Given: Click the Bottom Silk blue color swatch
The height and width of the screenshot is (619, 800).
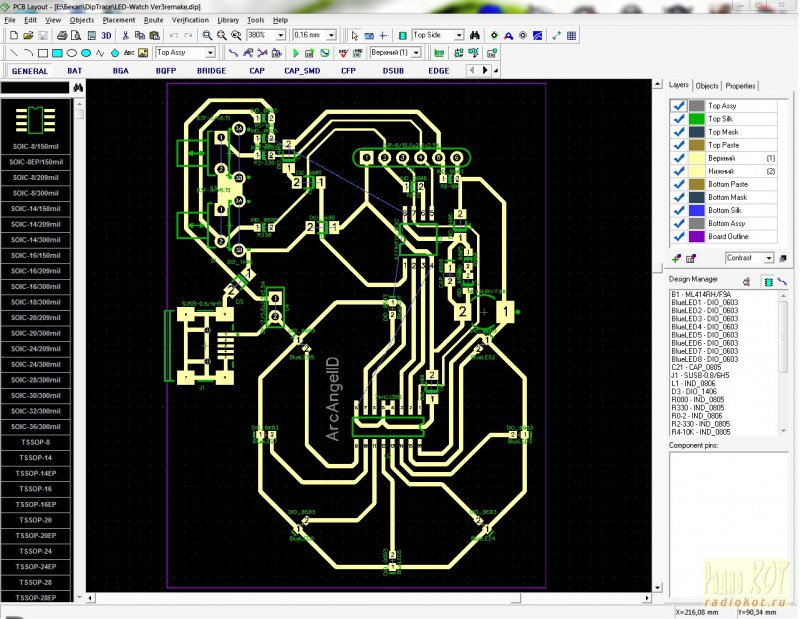Looking at the screenshot, I should pos(696,210).
